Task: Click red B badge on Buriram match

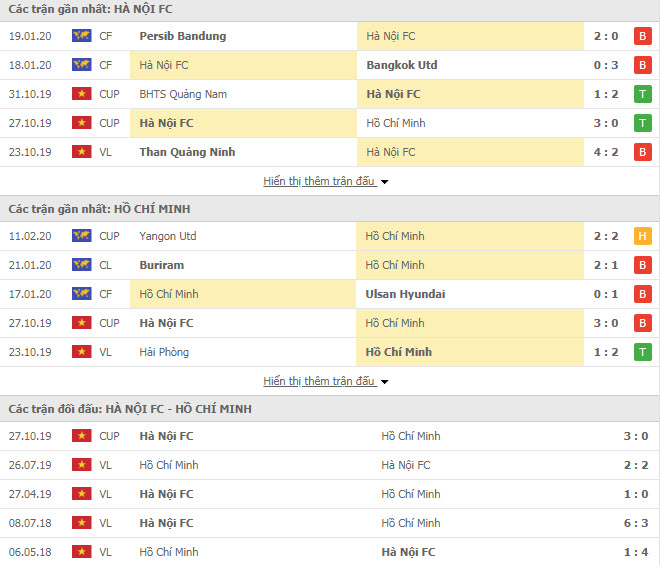Action: [x=642, y=265]
